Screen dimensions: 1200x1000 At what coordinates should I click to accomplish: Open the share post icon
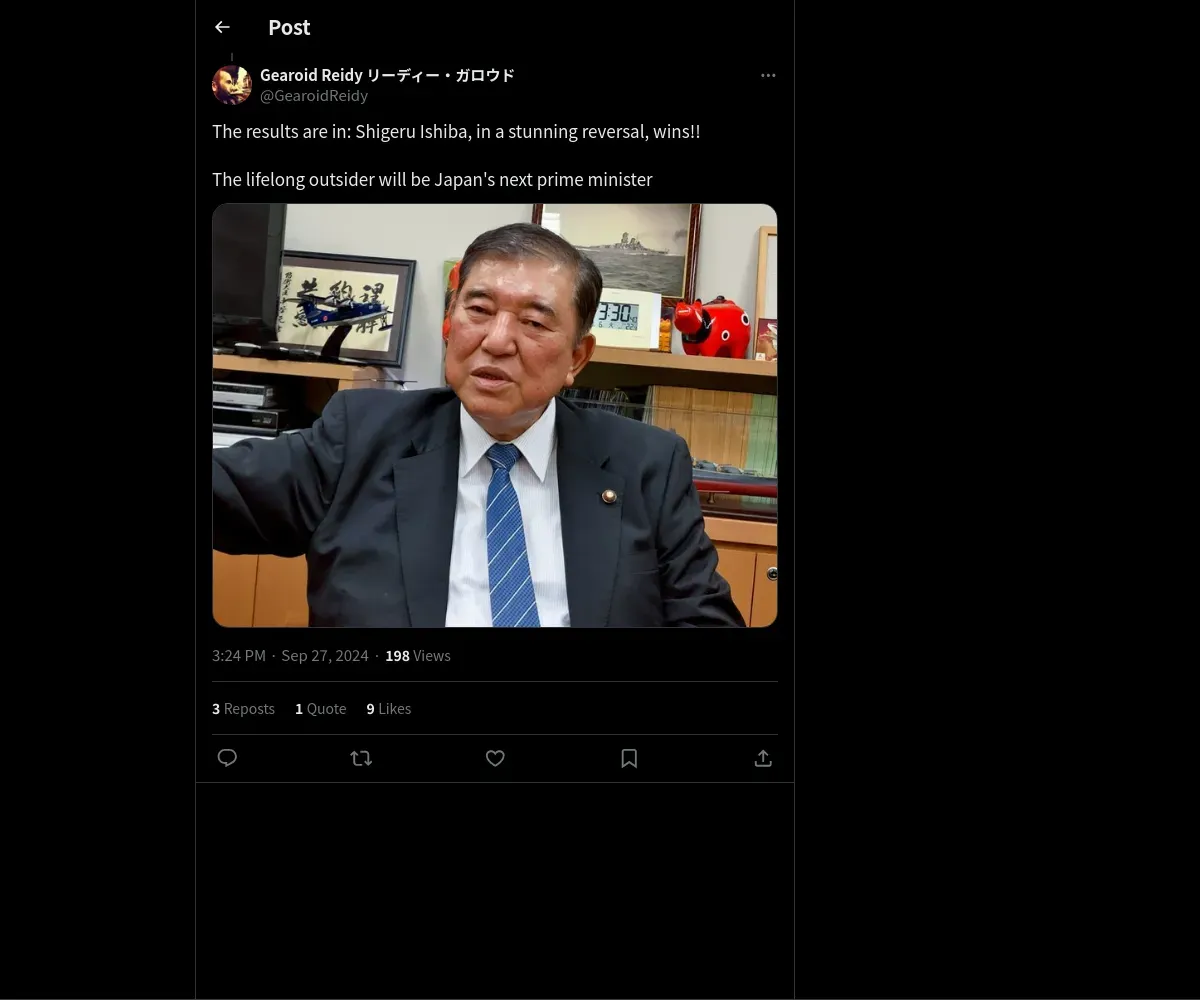coord(763,758)
